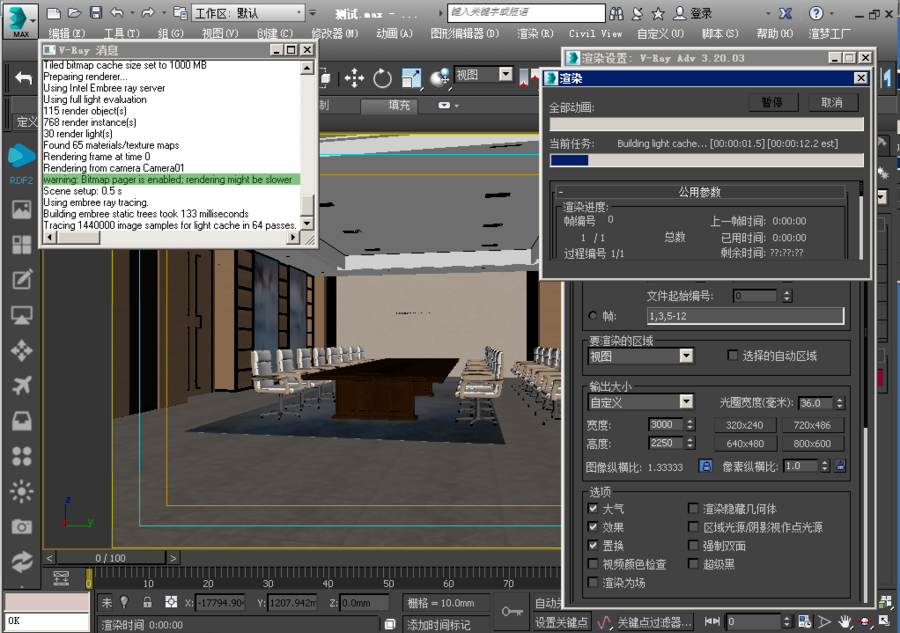The height and width of the screenshot is (633, 900).
Task: Select the 帧 radio button
Action: point(593,315)
